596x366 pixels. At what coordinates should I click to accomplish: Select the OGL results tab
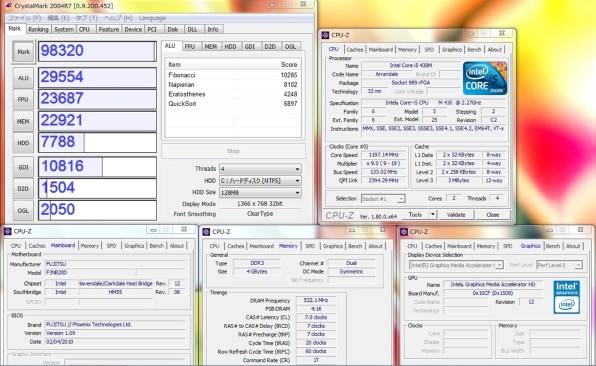290,46
